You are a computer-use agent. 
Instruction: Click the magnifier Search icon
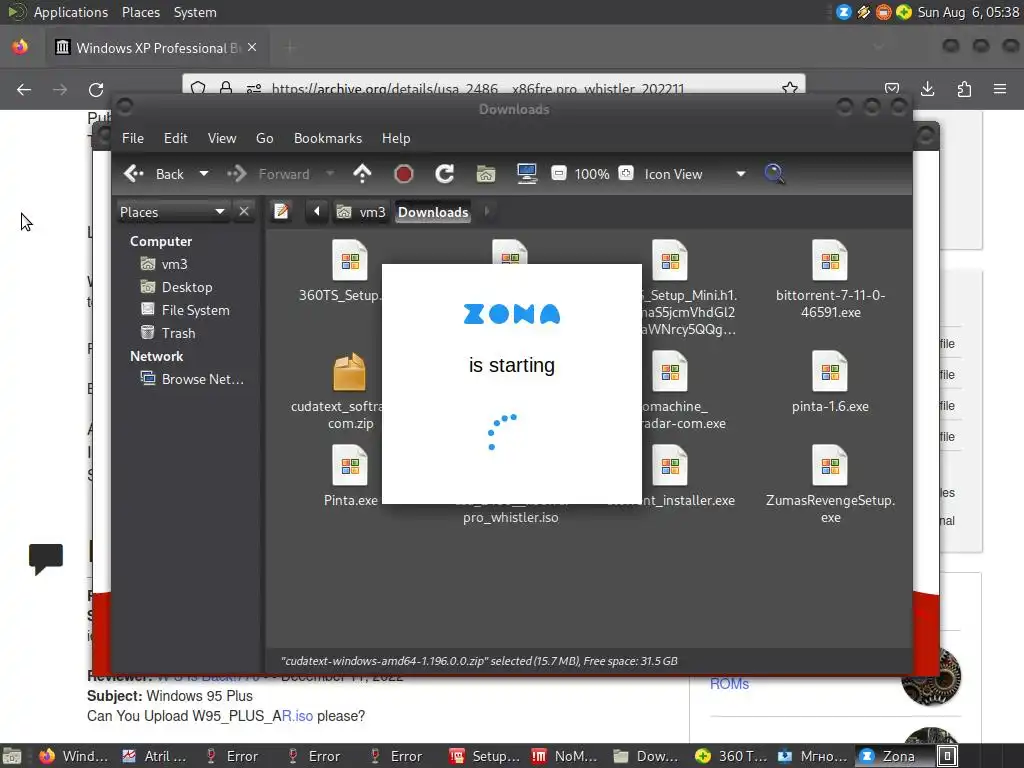click(775, 174)
